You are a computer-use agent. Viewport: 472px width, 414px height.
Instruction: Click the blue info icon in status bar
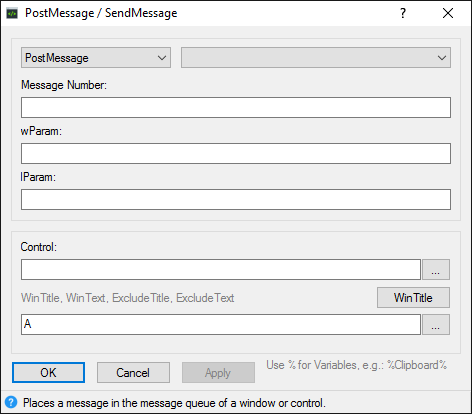pyautogui.click(x=11, y=402)
